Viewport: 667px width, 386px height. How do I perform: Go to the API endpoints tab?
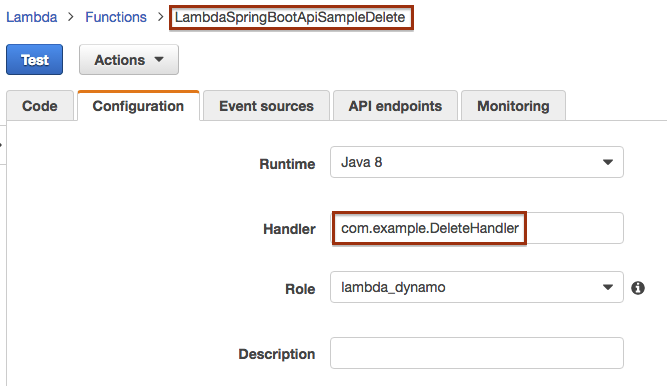point(395,106)
